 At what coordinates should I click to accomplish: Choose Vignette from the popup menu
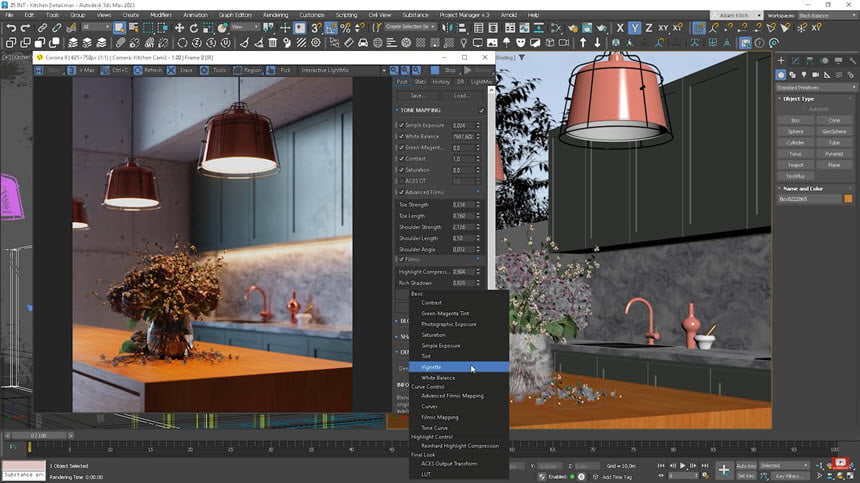[459, 367]
